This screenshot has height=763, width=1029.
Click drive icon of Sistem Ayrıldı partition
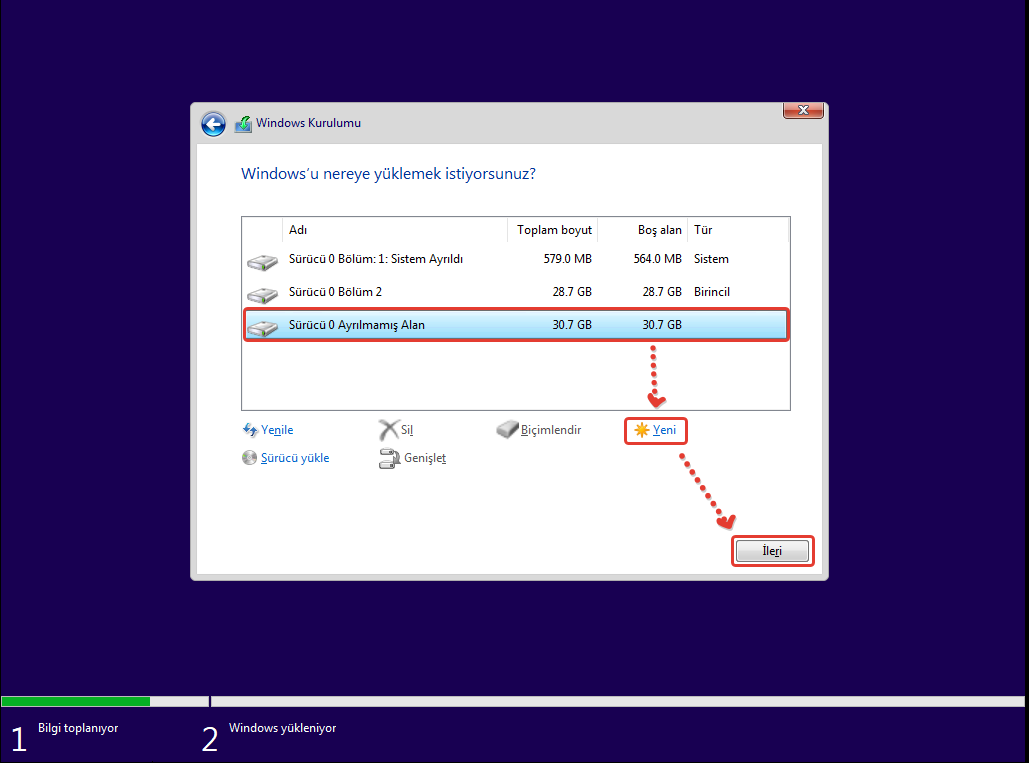262,262
